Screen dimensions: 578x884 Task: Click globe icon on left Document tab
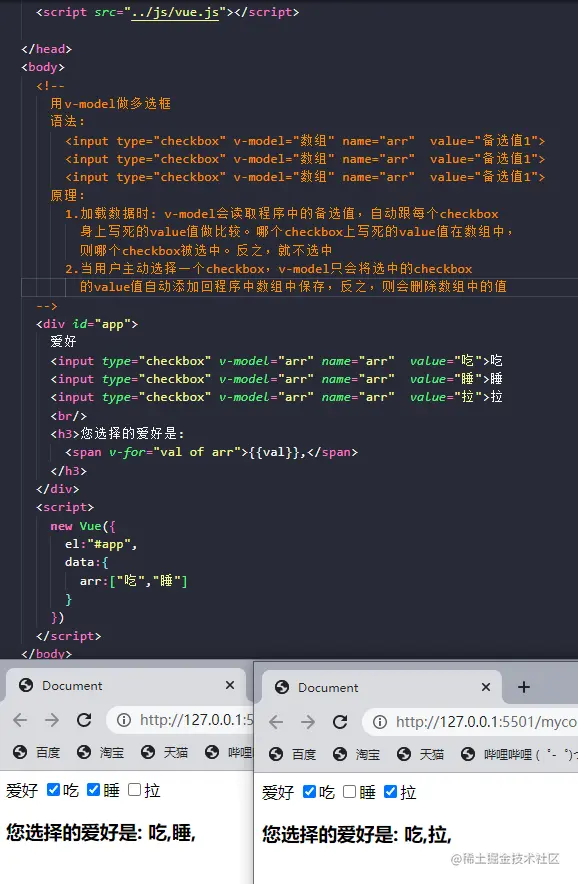(x=26, y=685)
